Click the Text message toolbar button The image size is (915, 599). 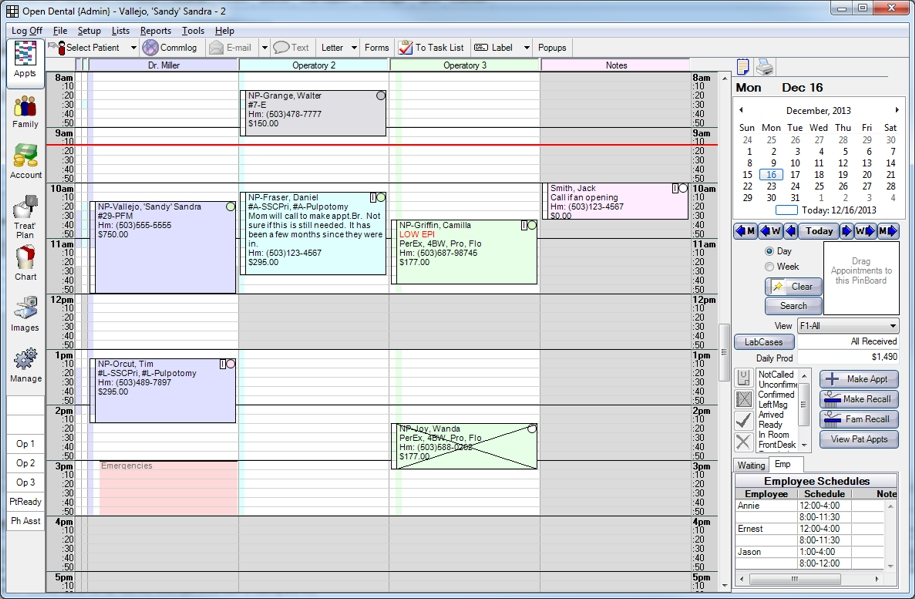click(292, 48)
